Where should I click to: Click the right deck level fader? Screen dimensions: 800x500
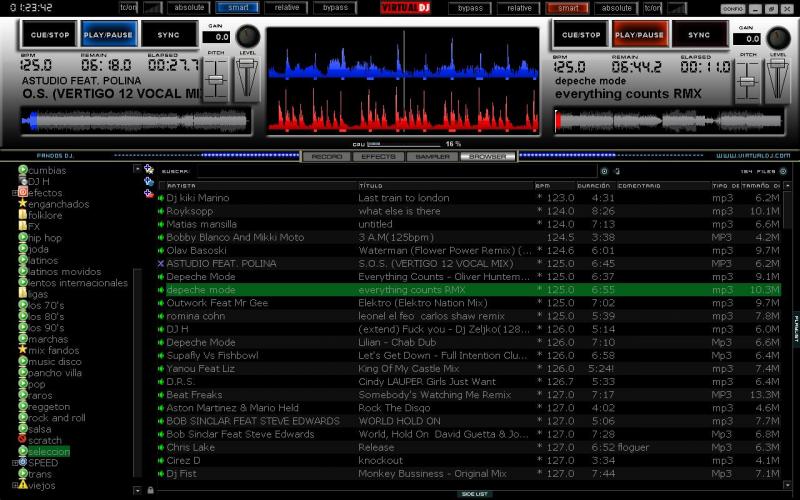[778, 81]
